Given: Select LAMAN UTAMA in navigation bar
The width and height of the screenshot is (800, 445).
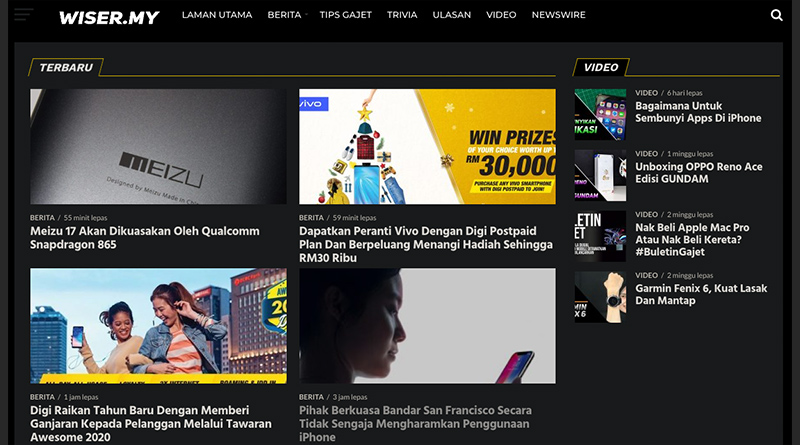Looking at the screenshot, I should [x=217, y=15].
